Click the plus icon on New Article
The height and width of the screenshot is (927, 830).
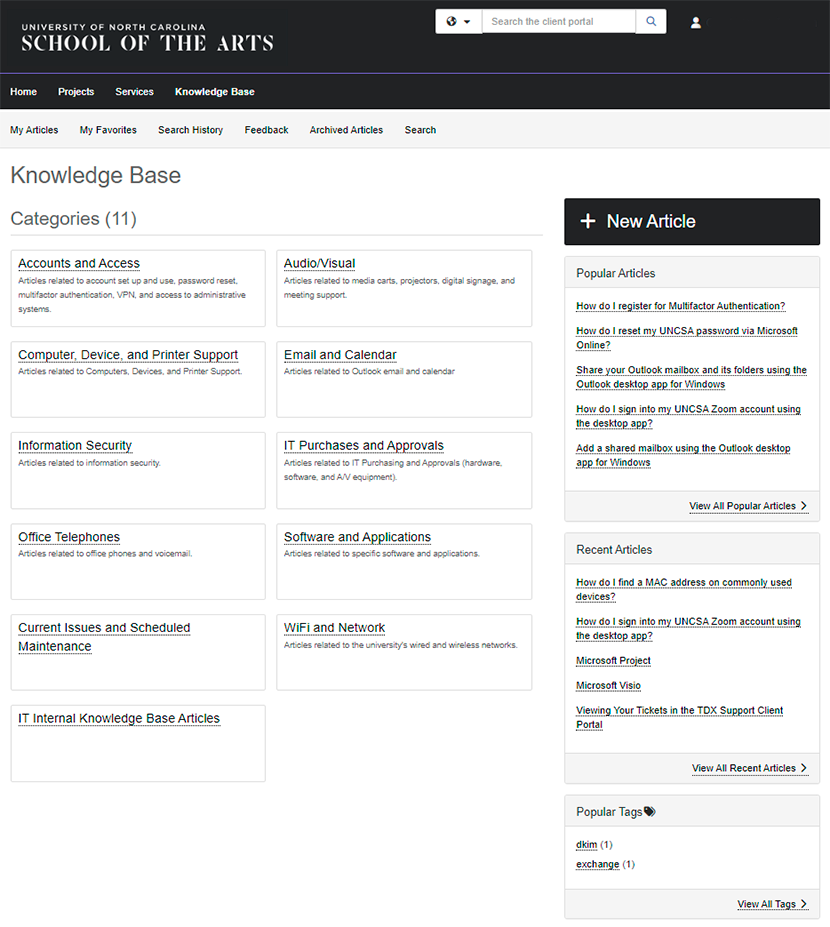[587, 221]
